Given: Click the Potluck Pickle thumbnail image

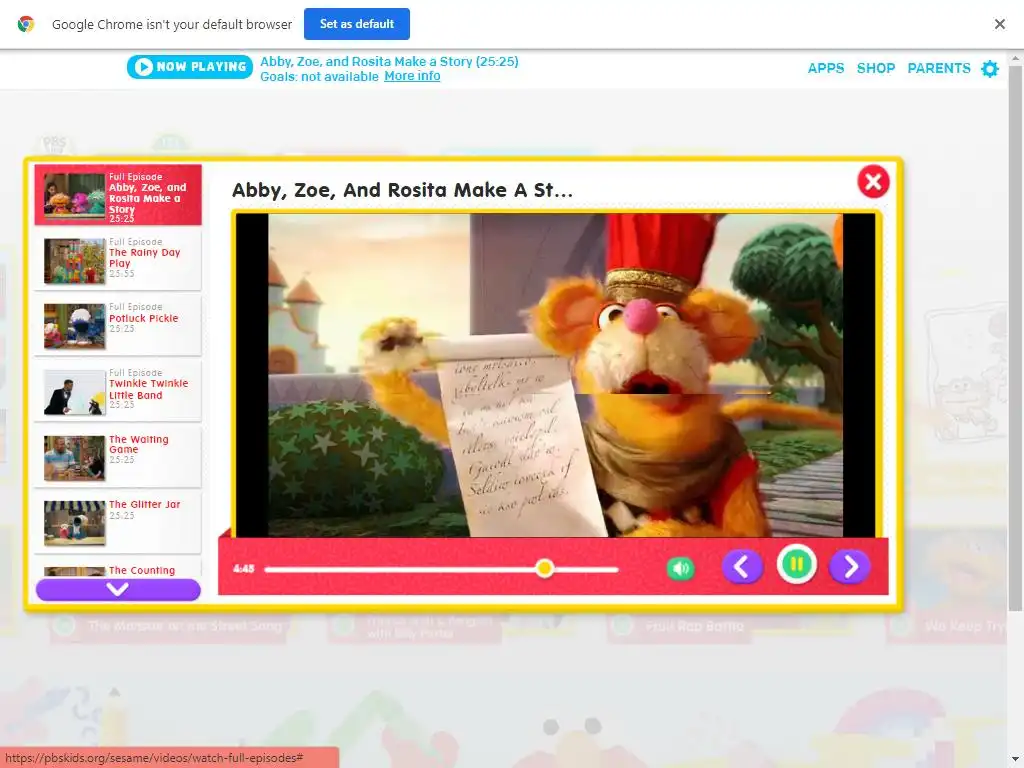Looking at the screenshot, I should tap(74, 326).
